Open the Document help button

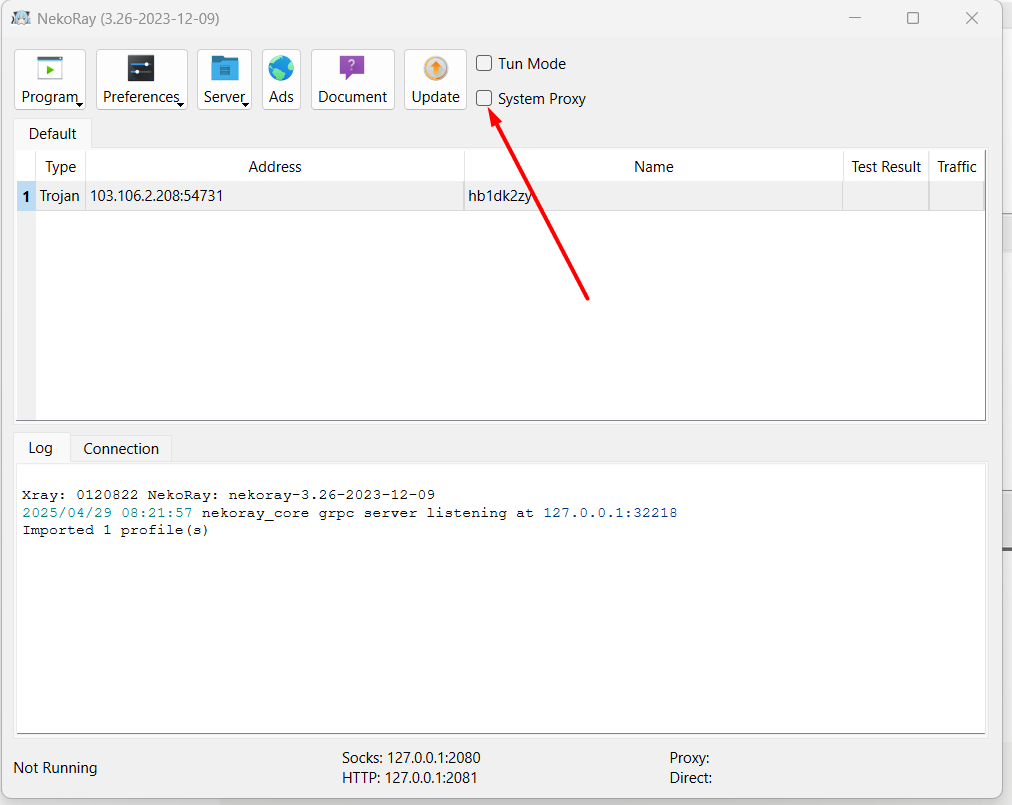[x=352, y=79]
